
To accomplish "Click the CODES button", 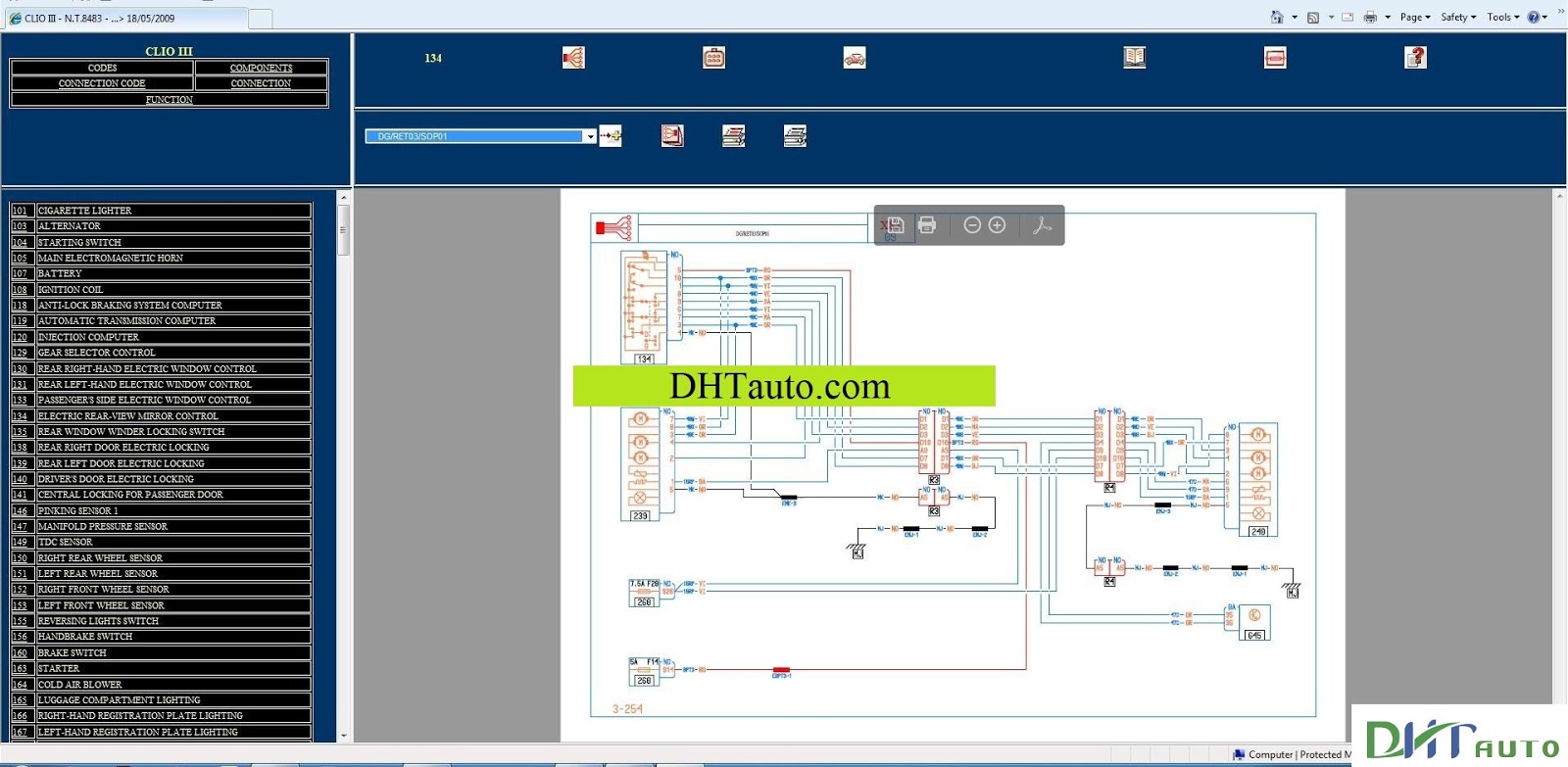I will point(102,68).
